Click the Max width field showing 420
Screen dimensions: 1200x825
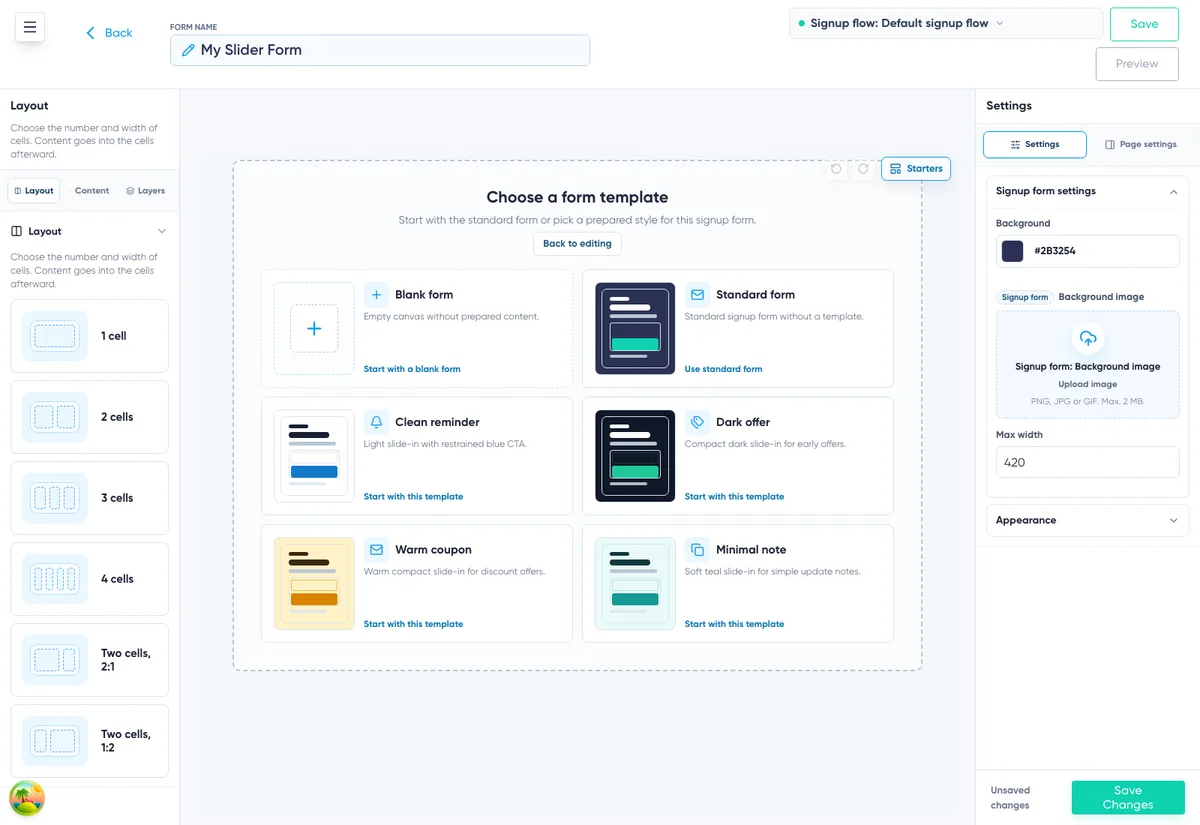click(x=1088, y=462)
